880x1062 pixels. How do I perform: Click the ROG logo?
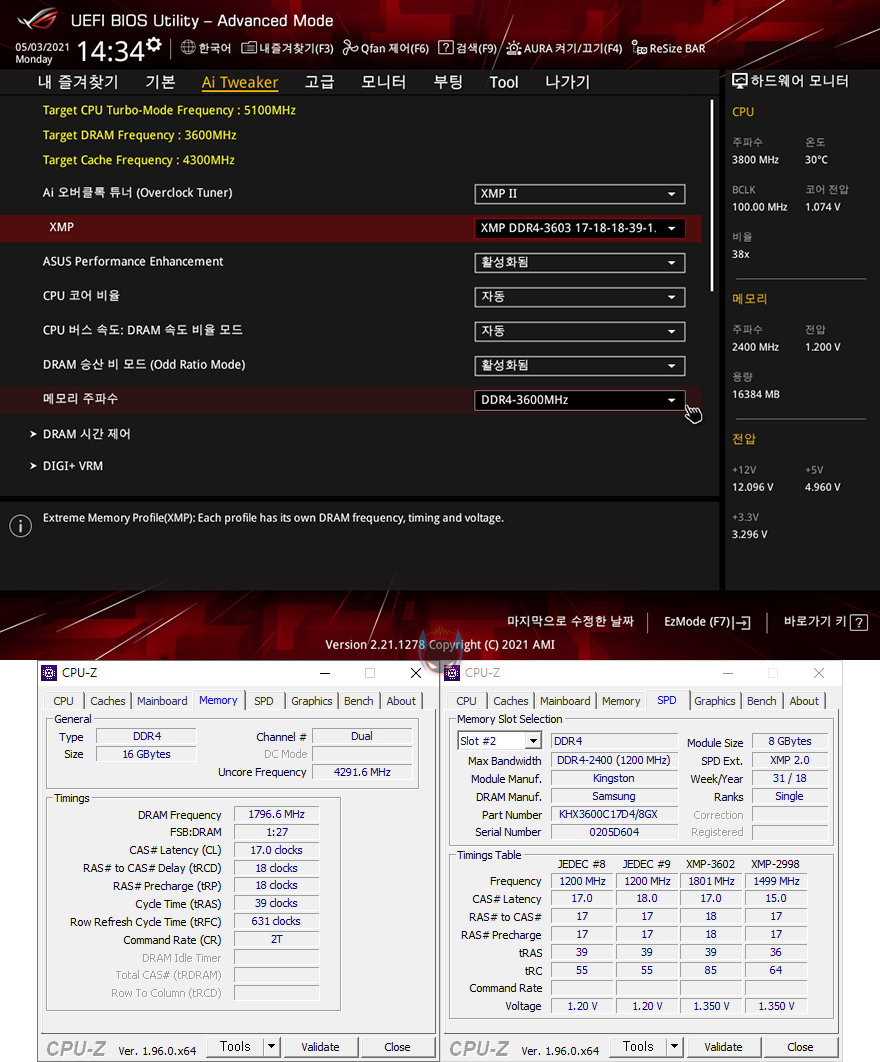38,20
